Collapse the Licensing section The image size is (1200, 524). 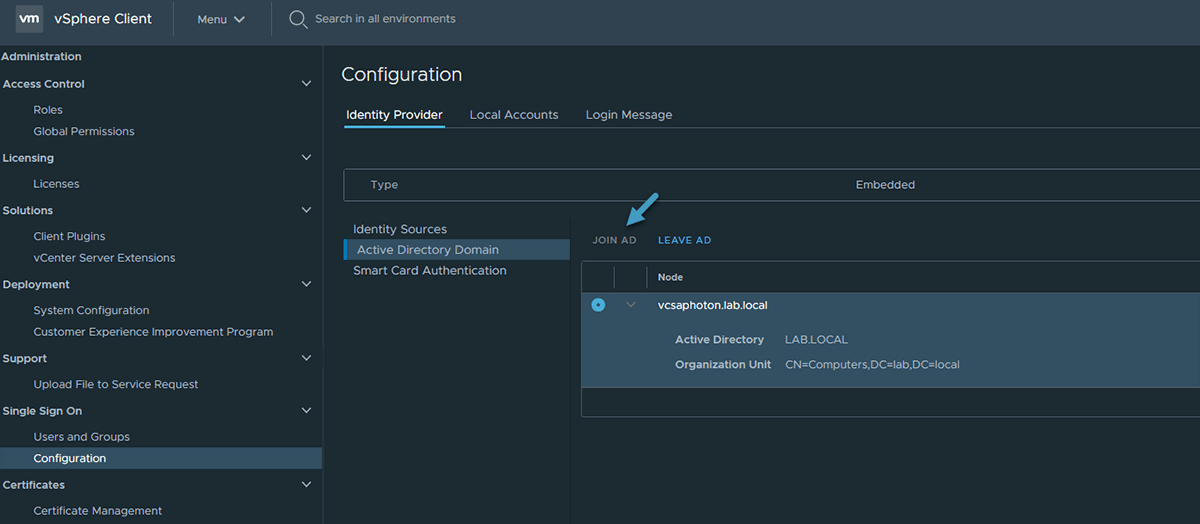306,158
